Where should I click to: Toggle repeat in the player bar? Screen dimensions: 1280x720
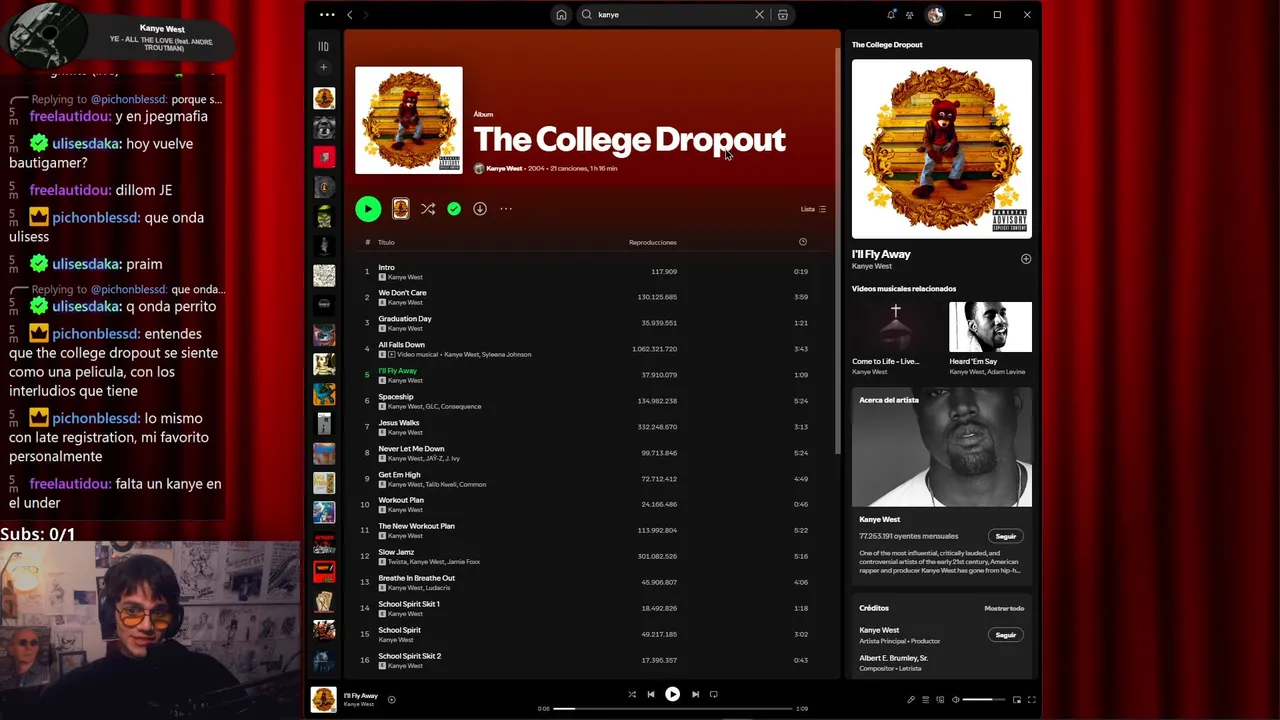[714, 694]
